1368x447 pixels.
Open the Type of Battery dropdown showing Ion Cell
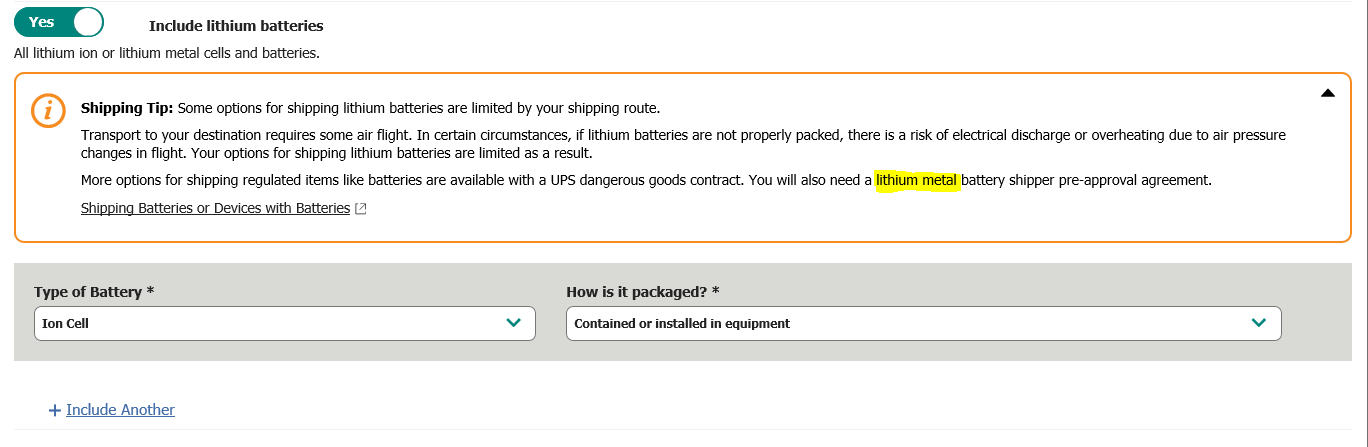[270, 323]
